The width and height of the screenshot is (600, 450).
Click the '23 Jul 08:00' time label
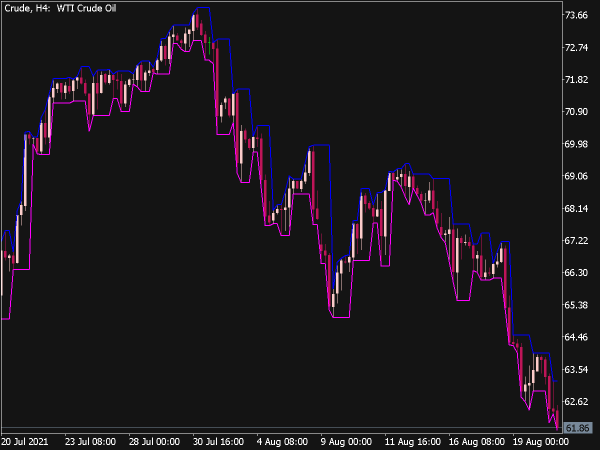[90, 442]
